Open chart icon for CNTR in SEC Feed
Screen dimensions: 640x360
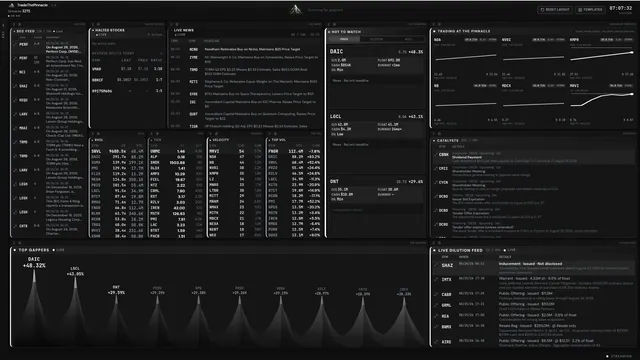(15, 226)
